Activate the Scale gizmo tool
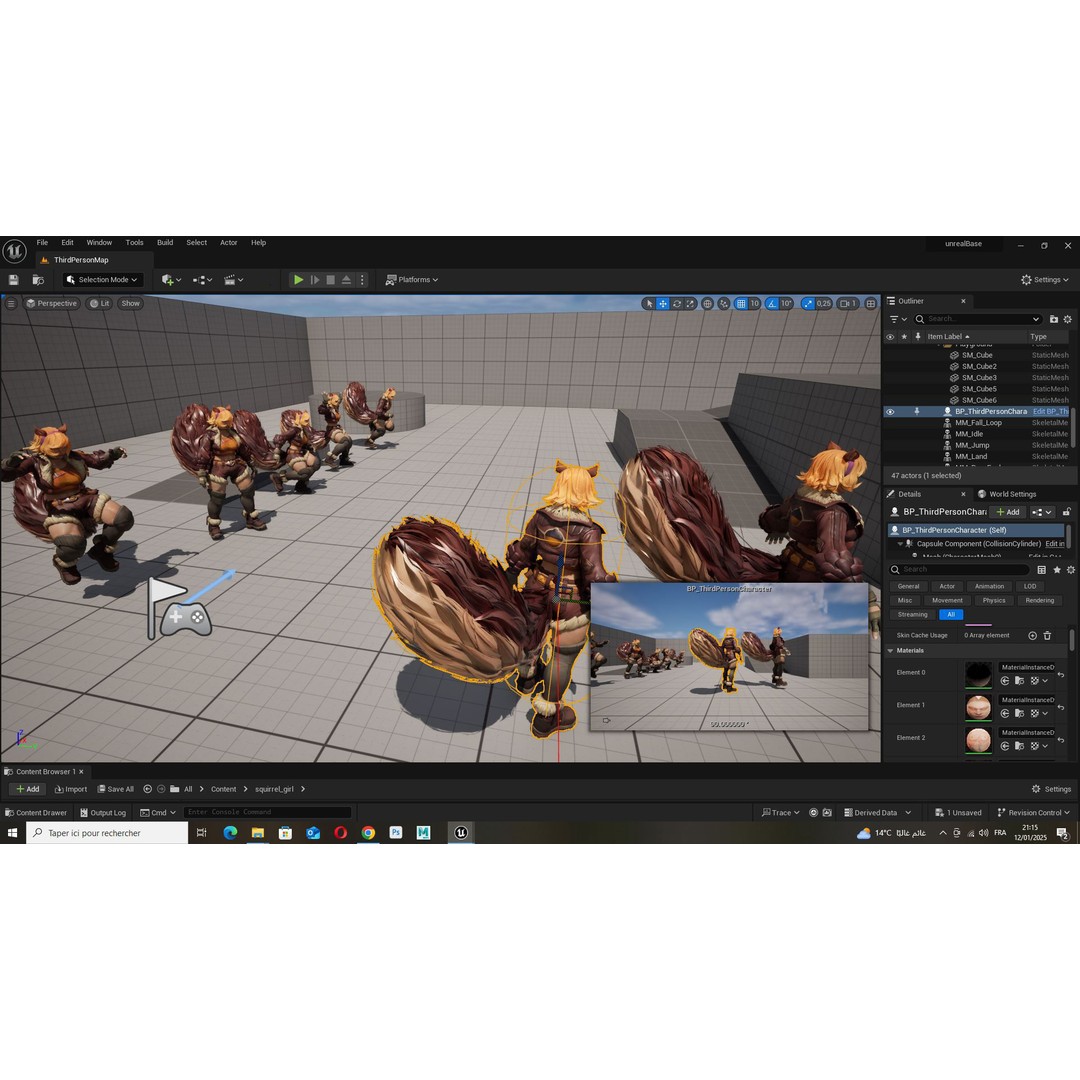Image resolution: width=1080 pixels, height=1080 pixels. coord(690,304)
